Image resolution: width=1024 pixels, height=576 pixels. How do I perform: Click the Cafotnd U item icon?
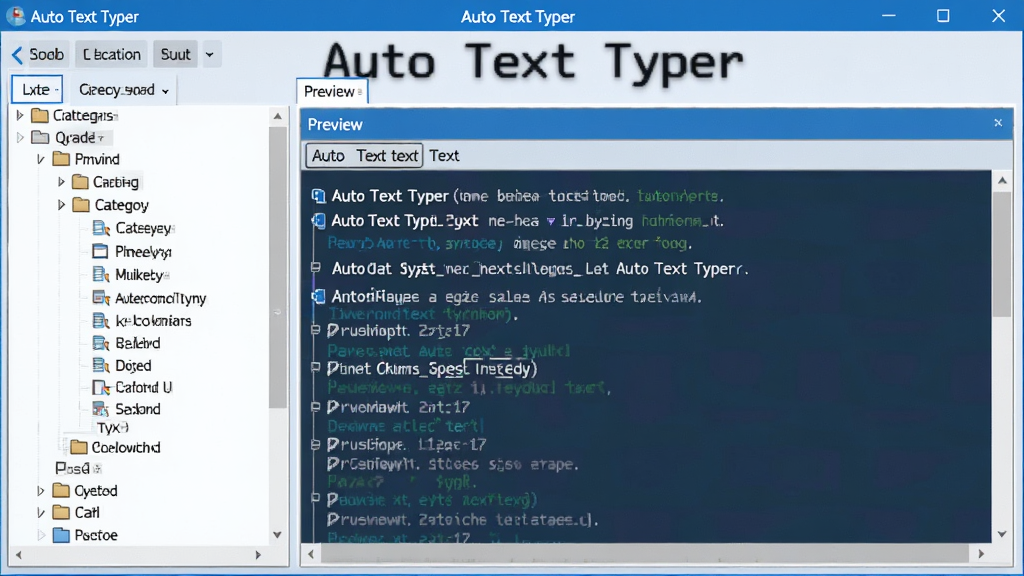point(101,387)
